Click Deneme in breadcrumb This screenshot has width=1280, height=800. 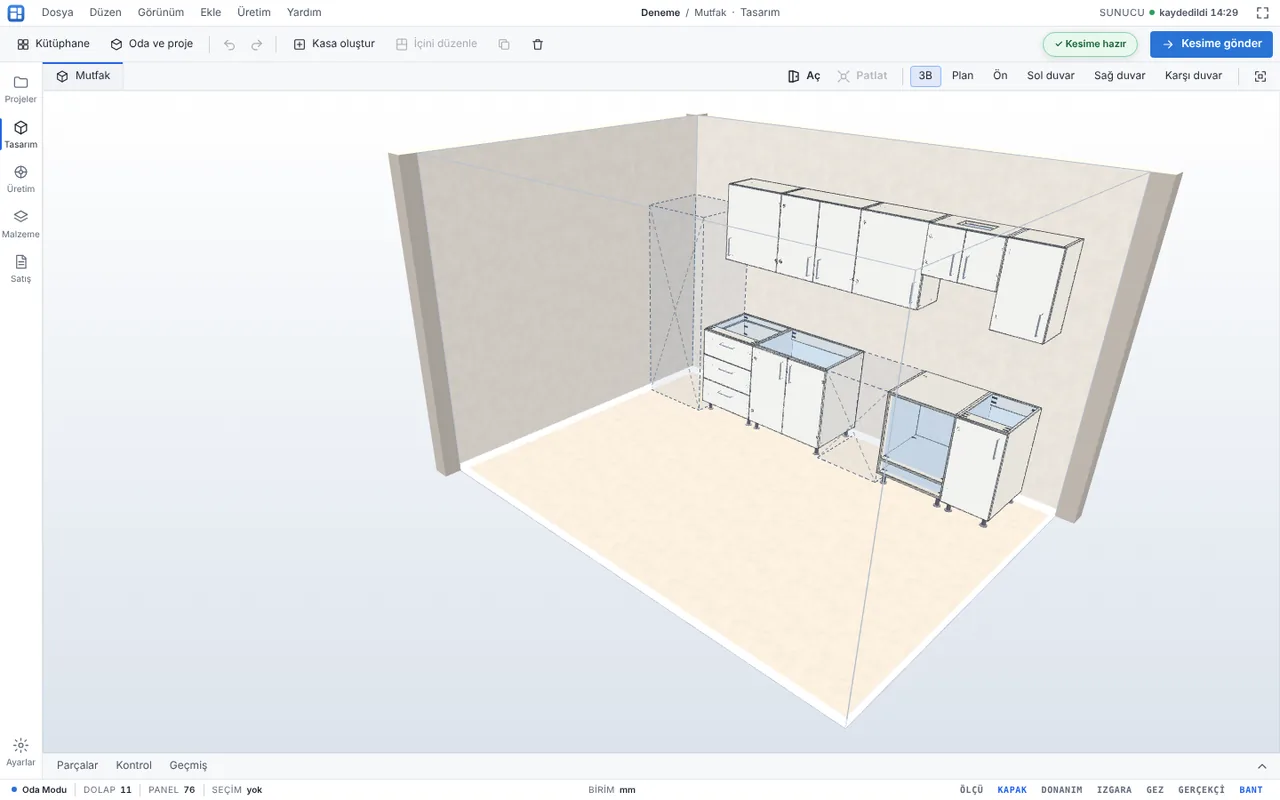660,13
